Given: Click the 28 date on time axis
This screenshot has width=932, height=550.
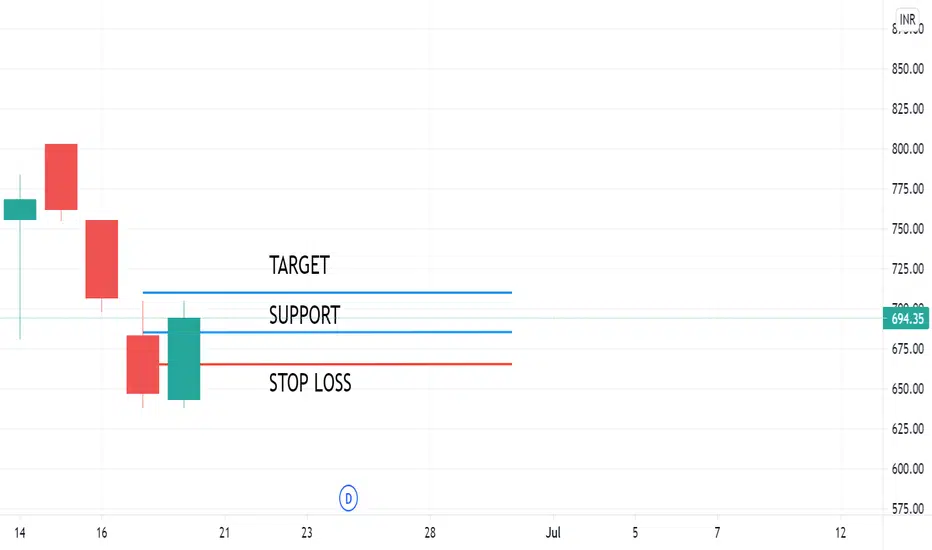Looking at the screenshot, I should [430, 532].
